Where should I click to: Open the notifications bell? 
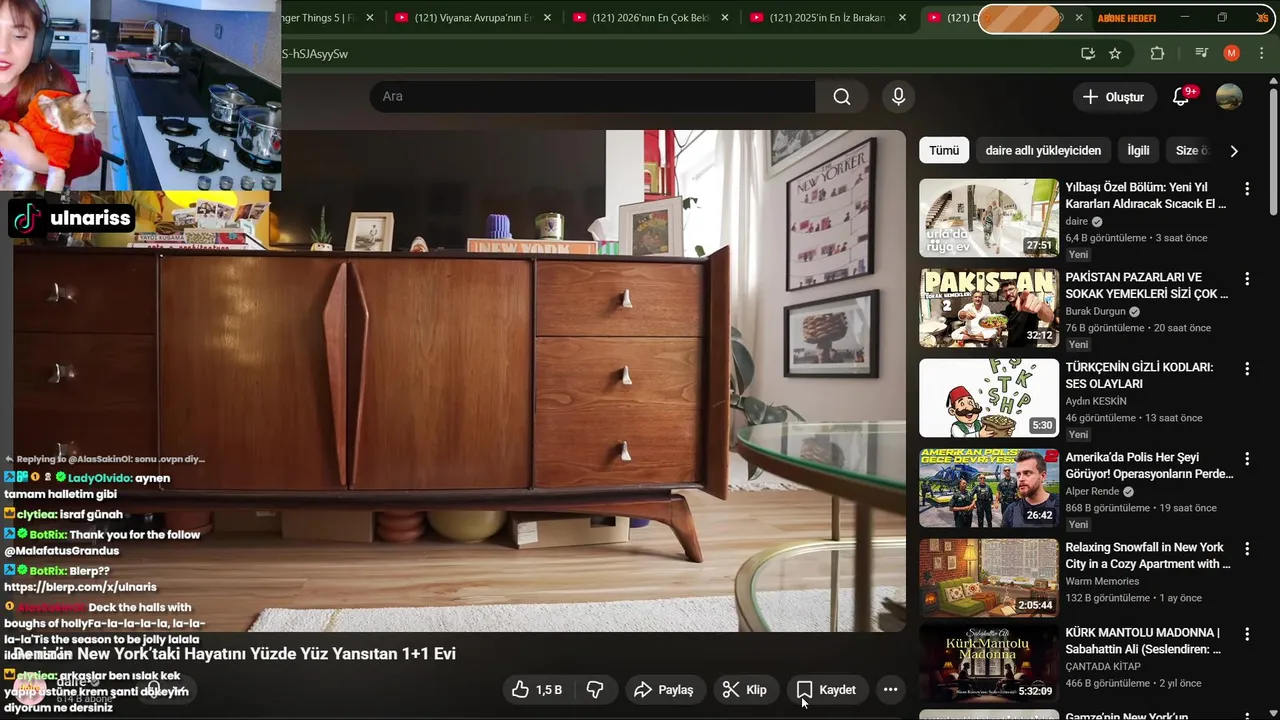1181,97
